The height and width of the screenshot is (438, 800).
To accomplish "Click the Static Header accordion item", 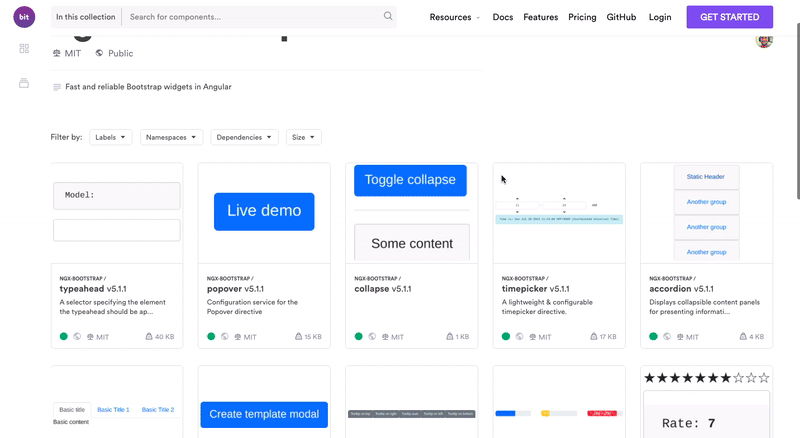I will point(706,177).
